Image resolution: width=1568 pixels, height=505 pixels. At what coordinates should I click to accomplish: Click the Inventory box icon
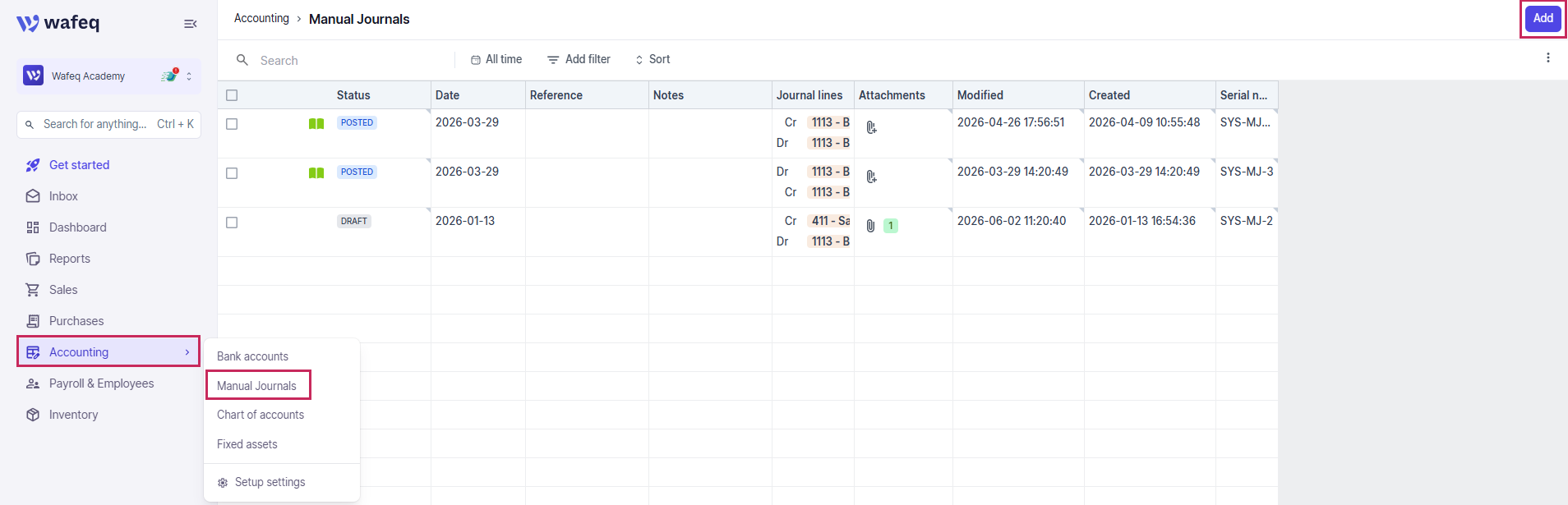(33, 415)
